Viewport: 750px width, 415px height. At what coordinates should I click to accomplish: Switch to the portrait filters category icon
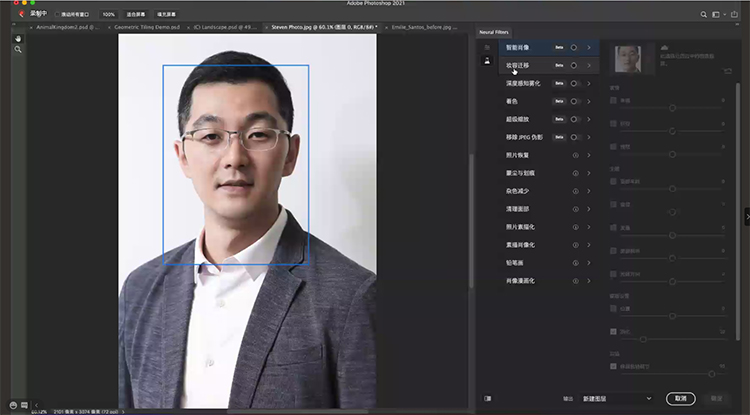point(487,61)
